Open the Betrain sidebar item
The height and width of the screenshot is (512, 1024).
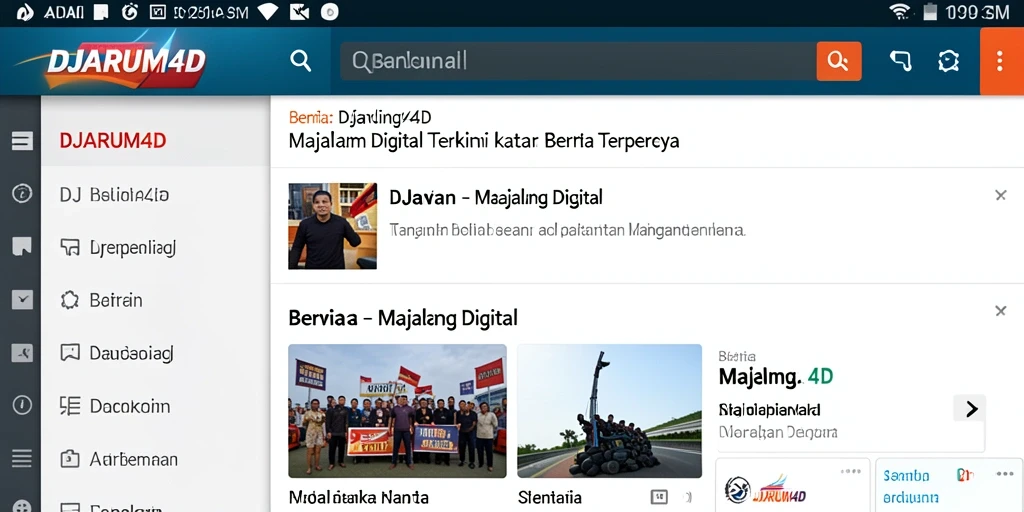coord(155,300)
